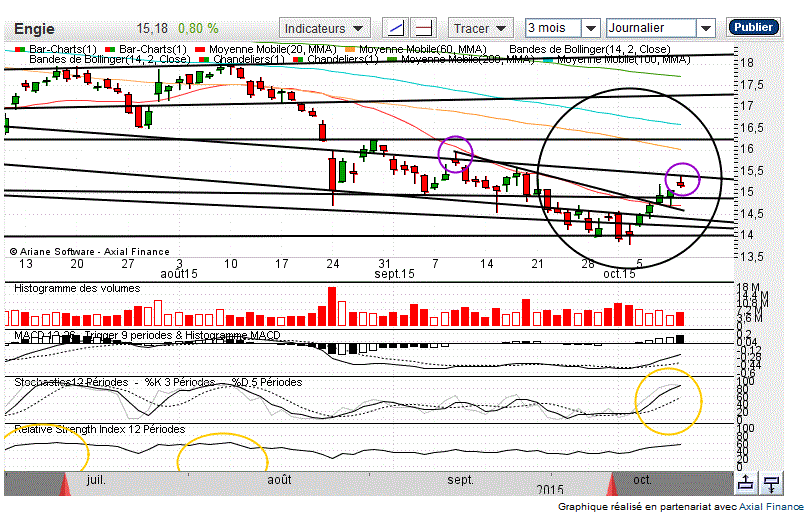Click the sept.15 date axis label
Image resolution: width=807 pixels, height=528 pixels.
(x=394, y=274)
